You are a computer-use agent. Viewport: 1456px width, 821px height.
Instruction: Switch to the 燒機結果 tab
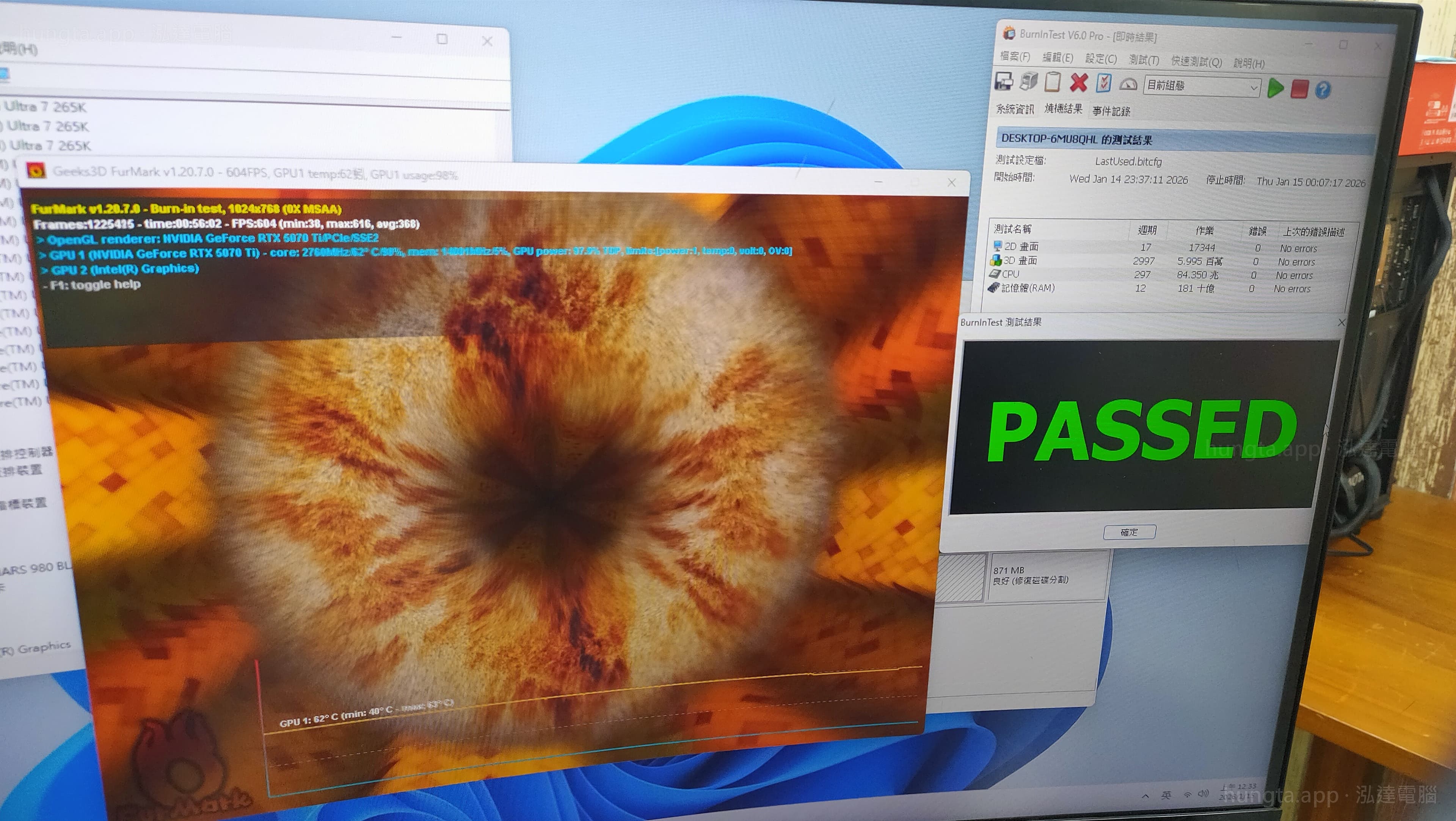pos(1064,109)
